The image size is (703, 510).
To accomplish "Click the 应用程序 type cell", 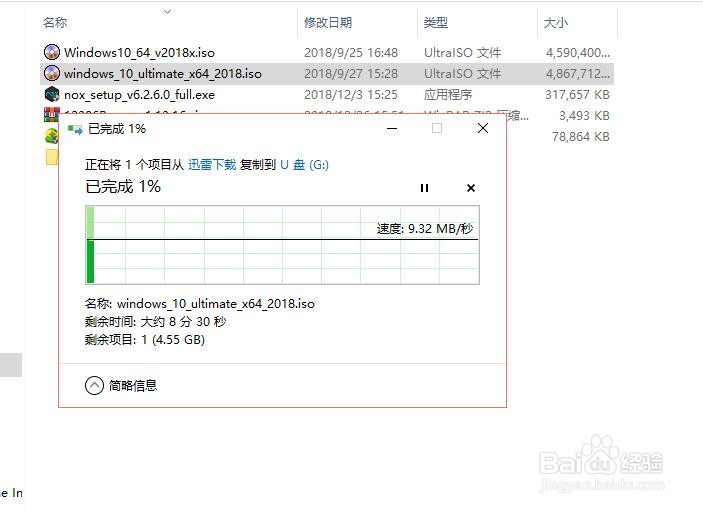I will (448, 95).
